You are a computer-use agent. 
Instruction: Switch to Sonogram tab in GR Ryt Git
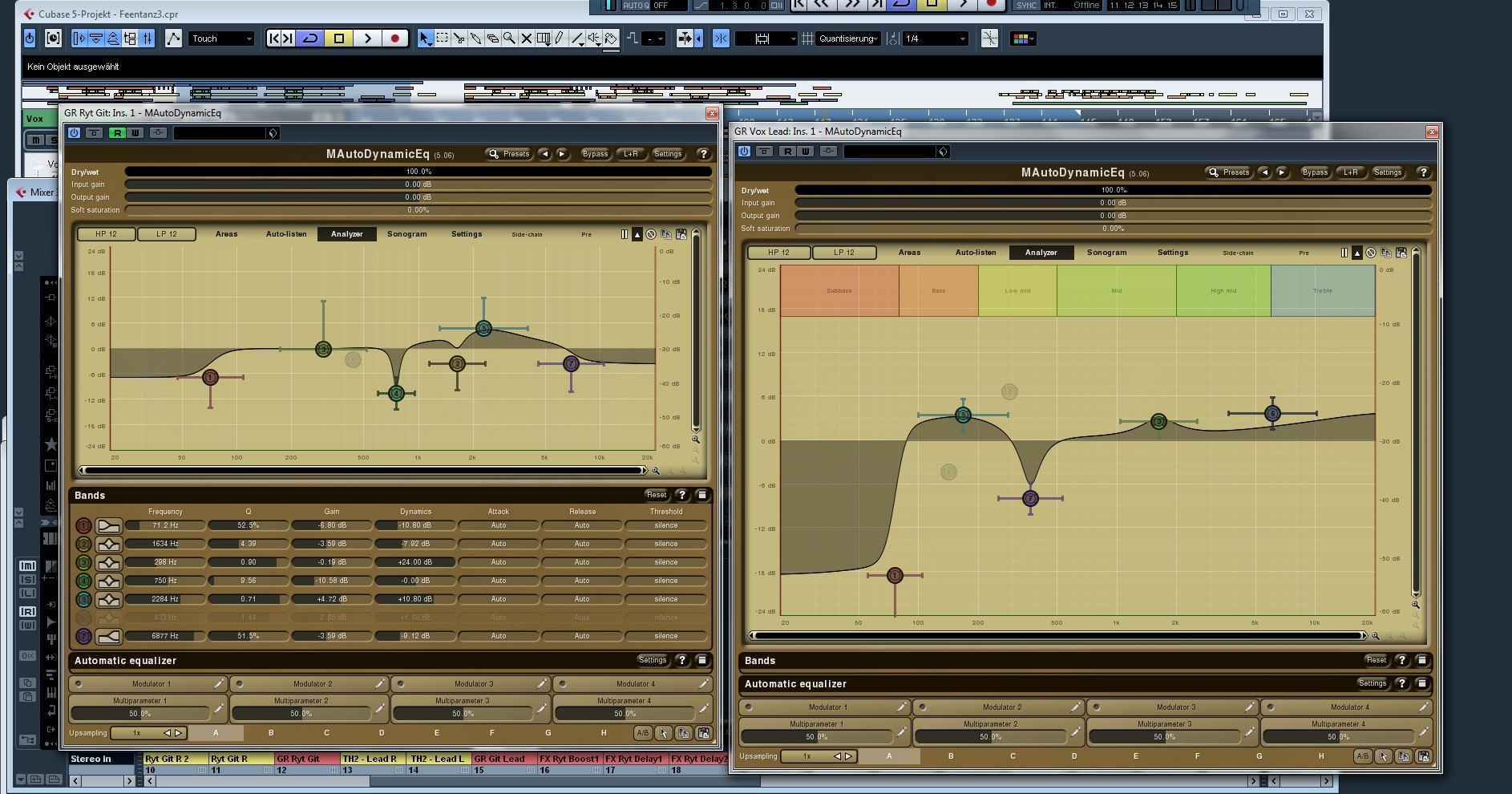(x=407, y=234)
